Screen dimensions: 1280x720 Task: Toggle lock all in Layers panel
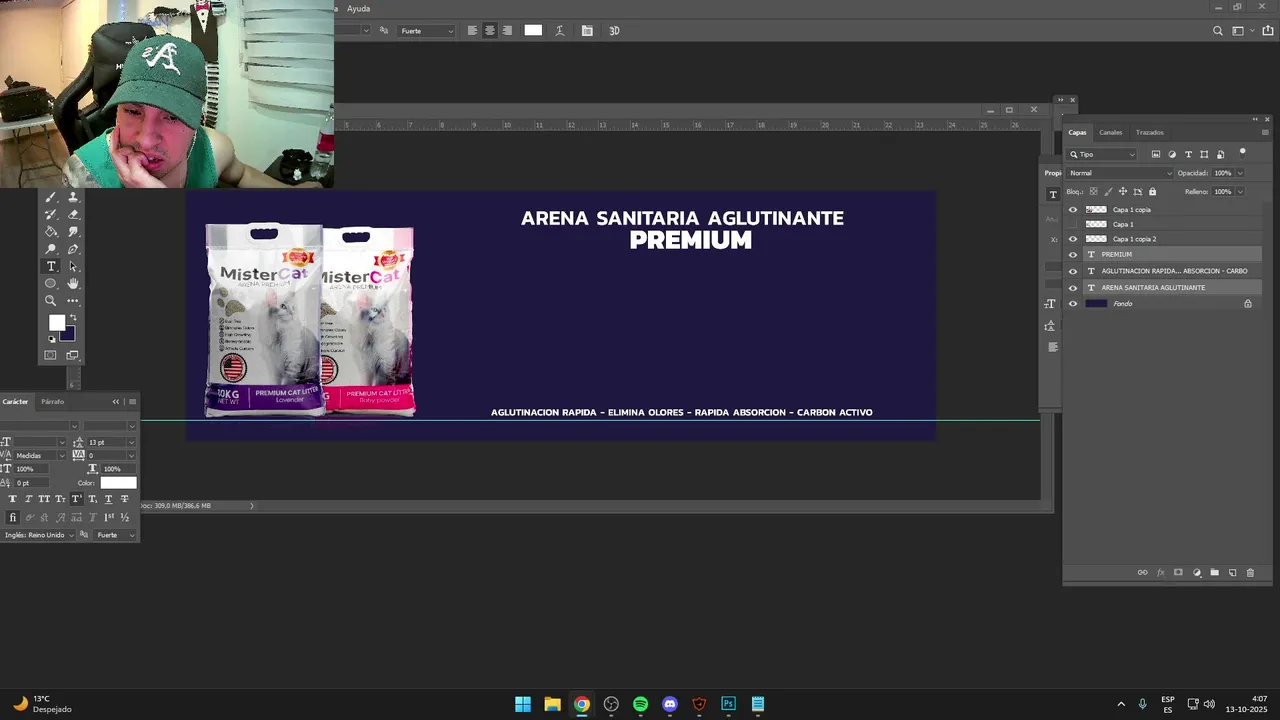pyautogui.click(x=1152, y=191)
